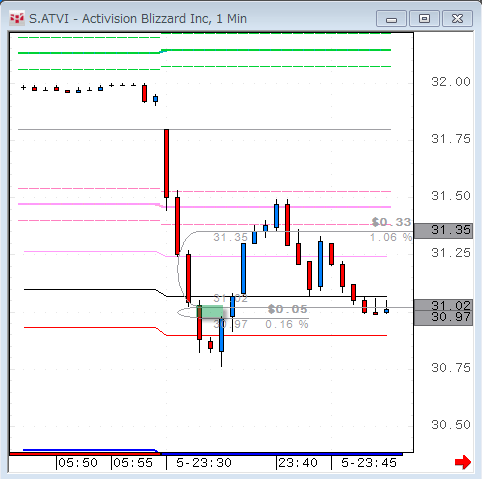Click the chart title S.ATVI Activision Blizzard

(x=138, y=19)
